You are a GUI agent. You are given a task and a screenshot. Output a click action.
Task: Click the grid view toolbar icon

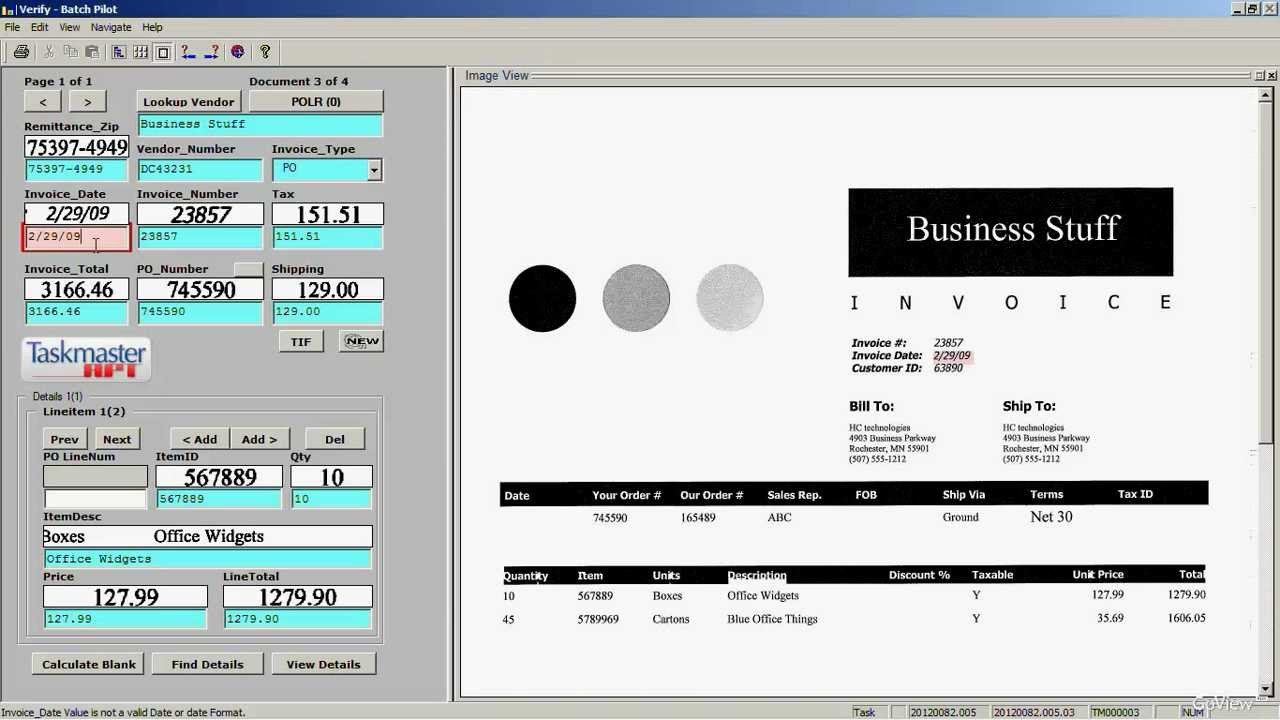(141, 52)
